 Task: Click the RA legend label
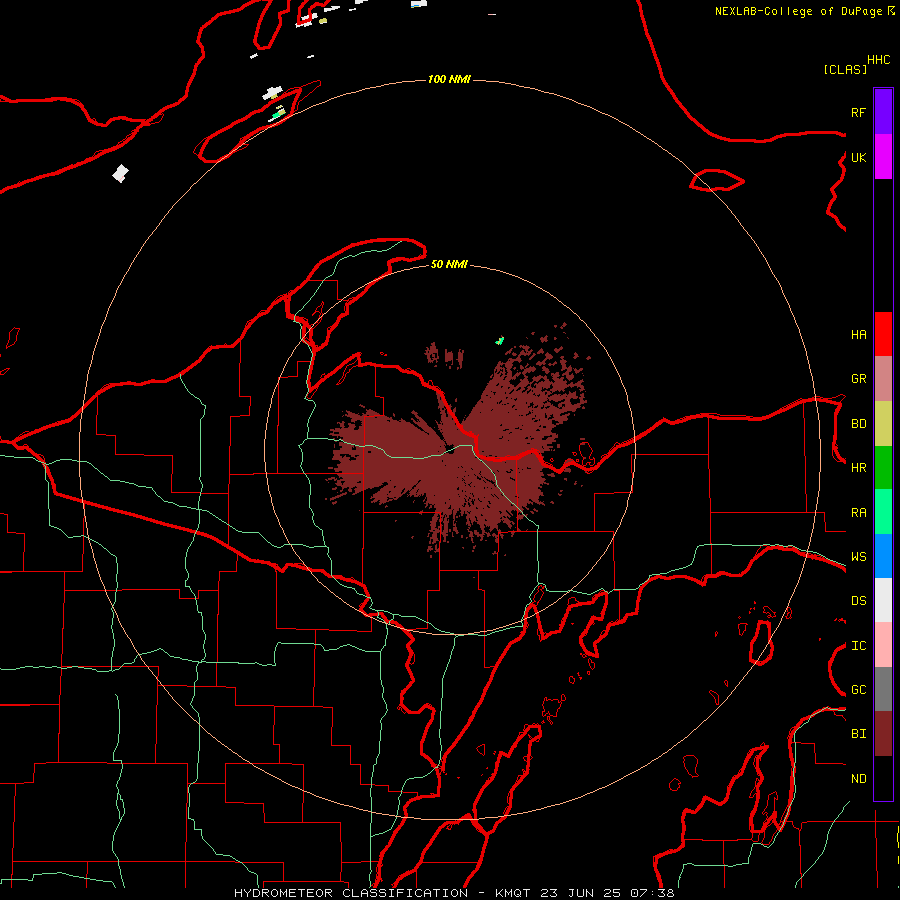point(859,513)
